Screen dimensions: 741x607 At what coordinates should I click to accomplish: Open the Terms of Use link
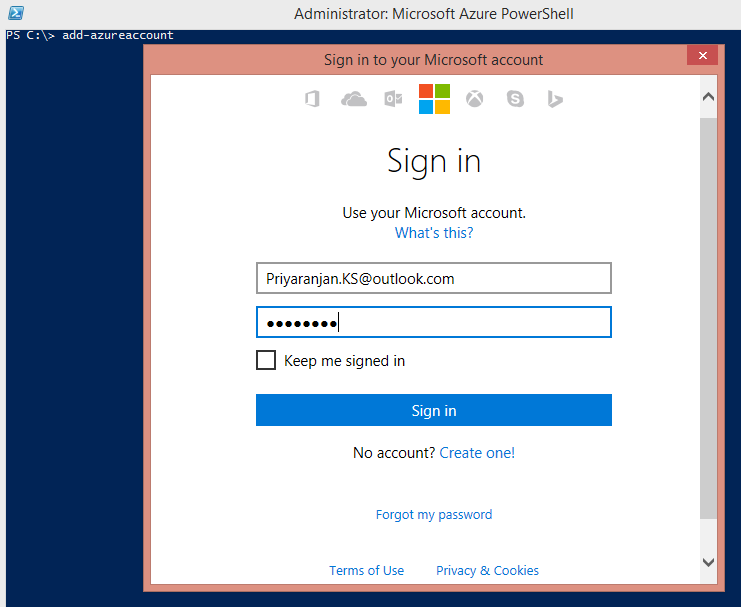coord(367,571)
